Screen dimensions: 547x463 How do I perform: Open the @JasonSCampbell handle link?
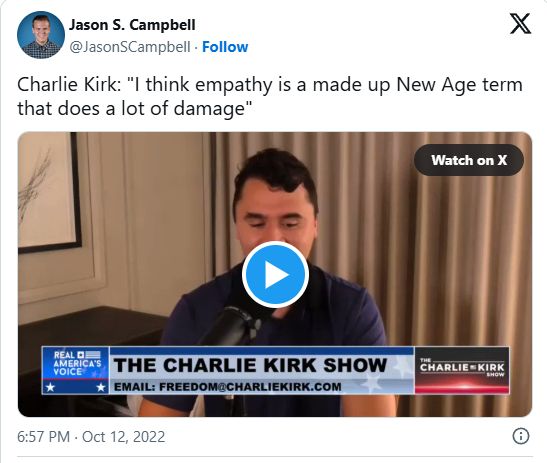(x=130, y=47)
